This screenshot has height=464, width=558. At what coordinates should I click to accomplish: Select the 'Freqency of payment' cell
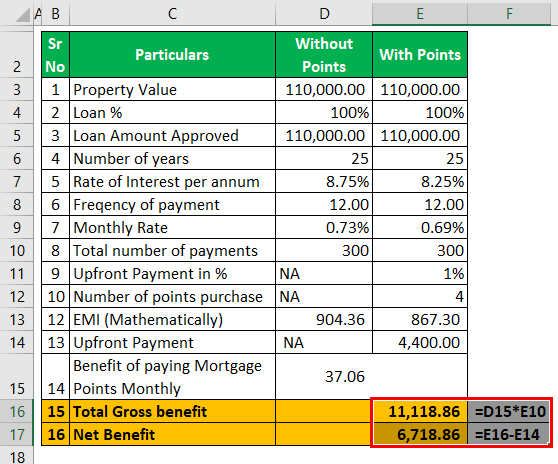pyautogui.click(x=173, y=205)
